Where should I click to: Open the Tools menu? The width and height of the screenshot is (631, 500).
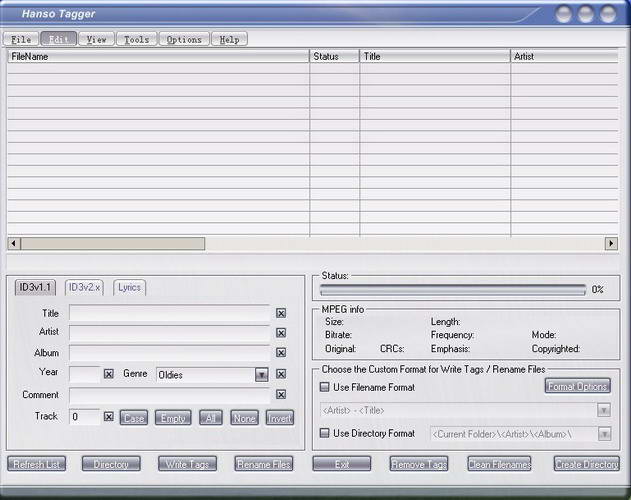[136, 39]
